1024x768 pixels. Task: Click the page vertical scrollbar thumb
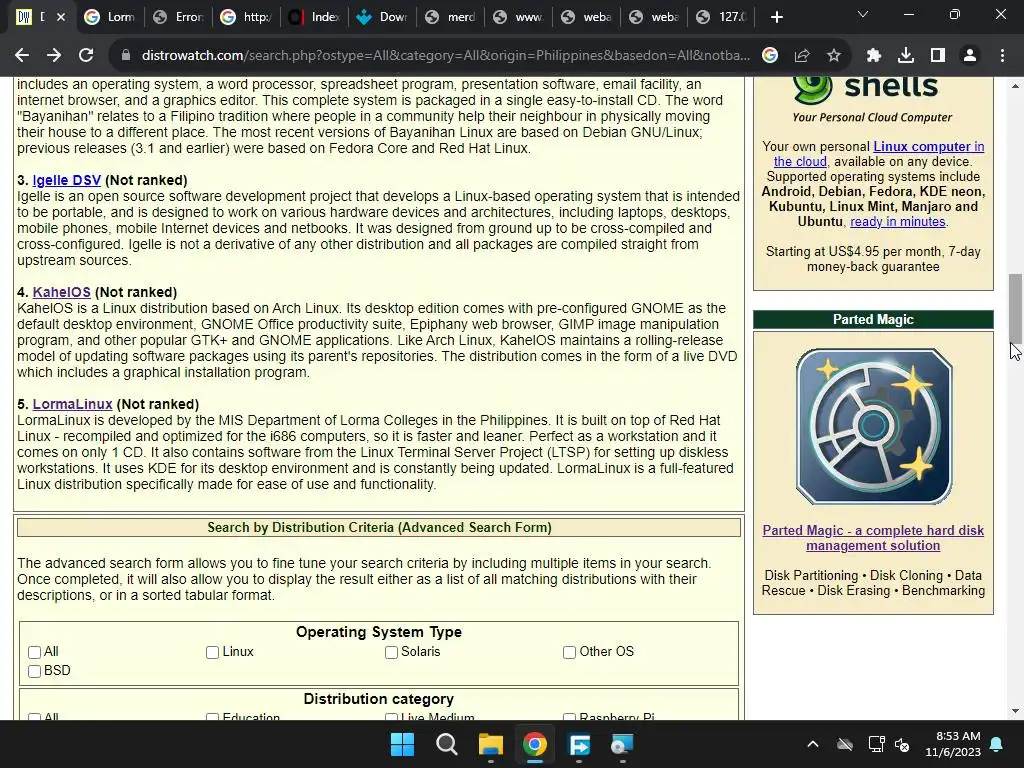pos(1015,307)
